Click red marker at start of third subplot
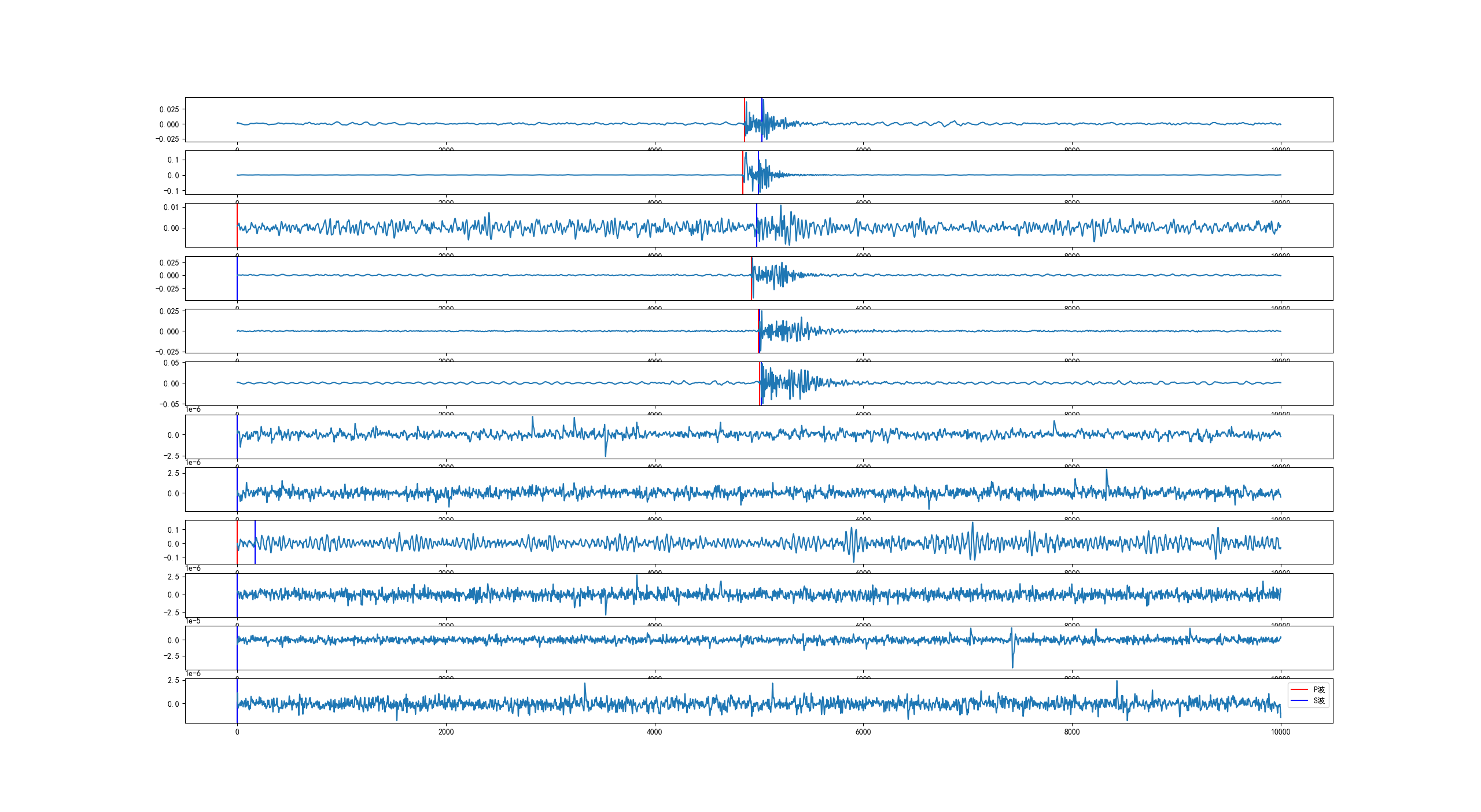1481x812 pixels. pyautogui.click(x=237, y=214)
